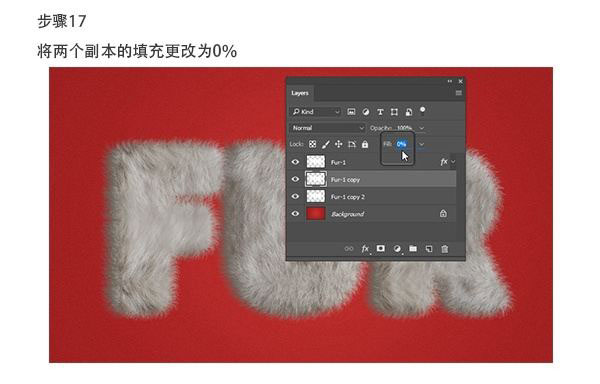Filter for shape layers icon

pos(394,112)
